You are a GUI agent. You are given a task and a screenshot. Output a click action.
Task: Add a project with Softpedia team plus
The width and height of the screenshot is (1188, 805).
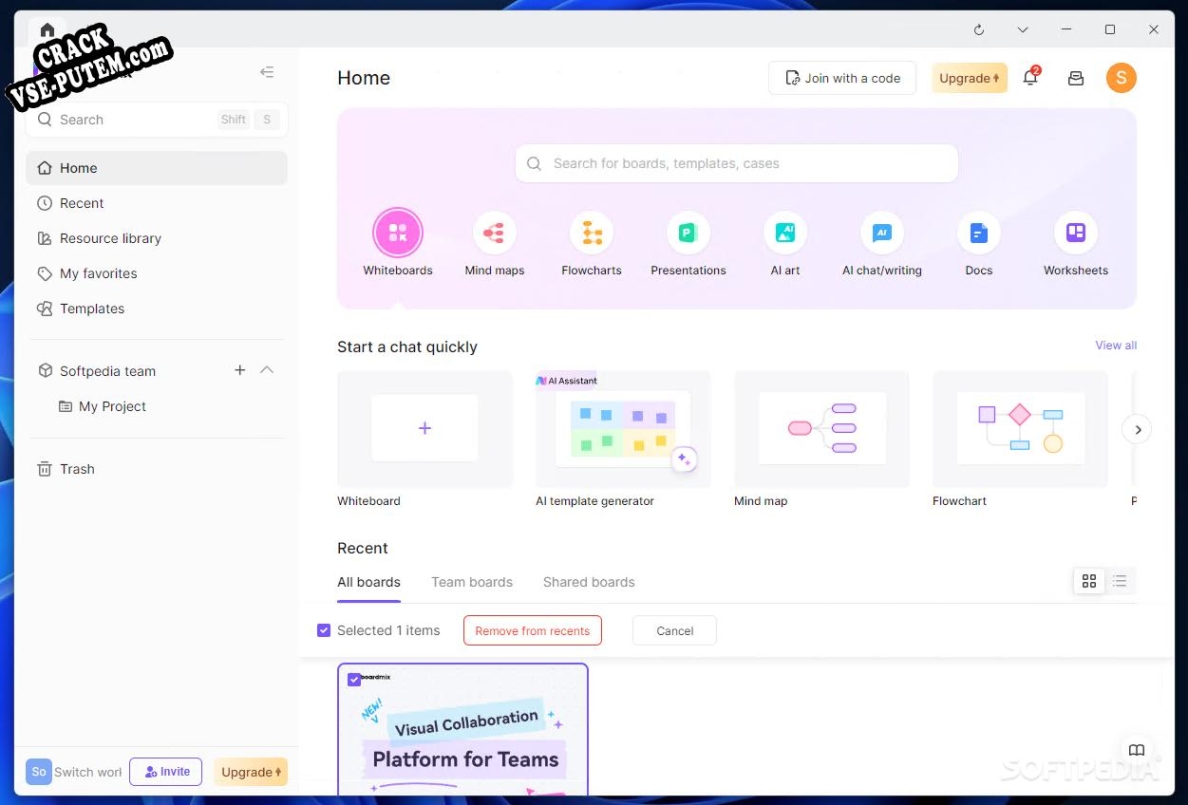click(x=240, y=370)
